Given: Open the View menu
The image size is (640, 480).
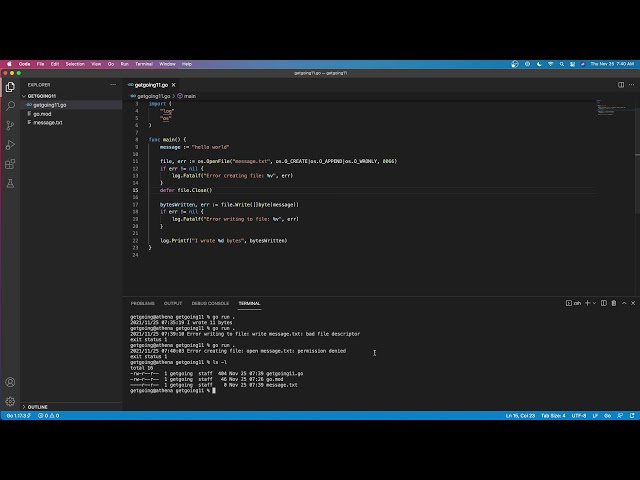Looking at the screenshot, I should pyautogui.click(x=96, y=64).
